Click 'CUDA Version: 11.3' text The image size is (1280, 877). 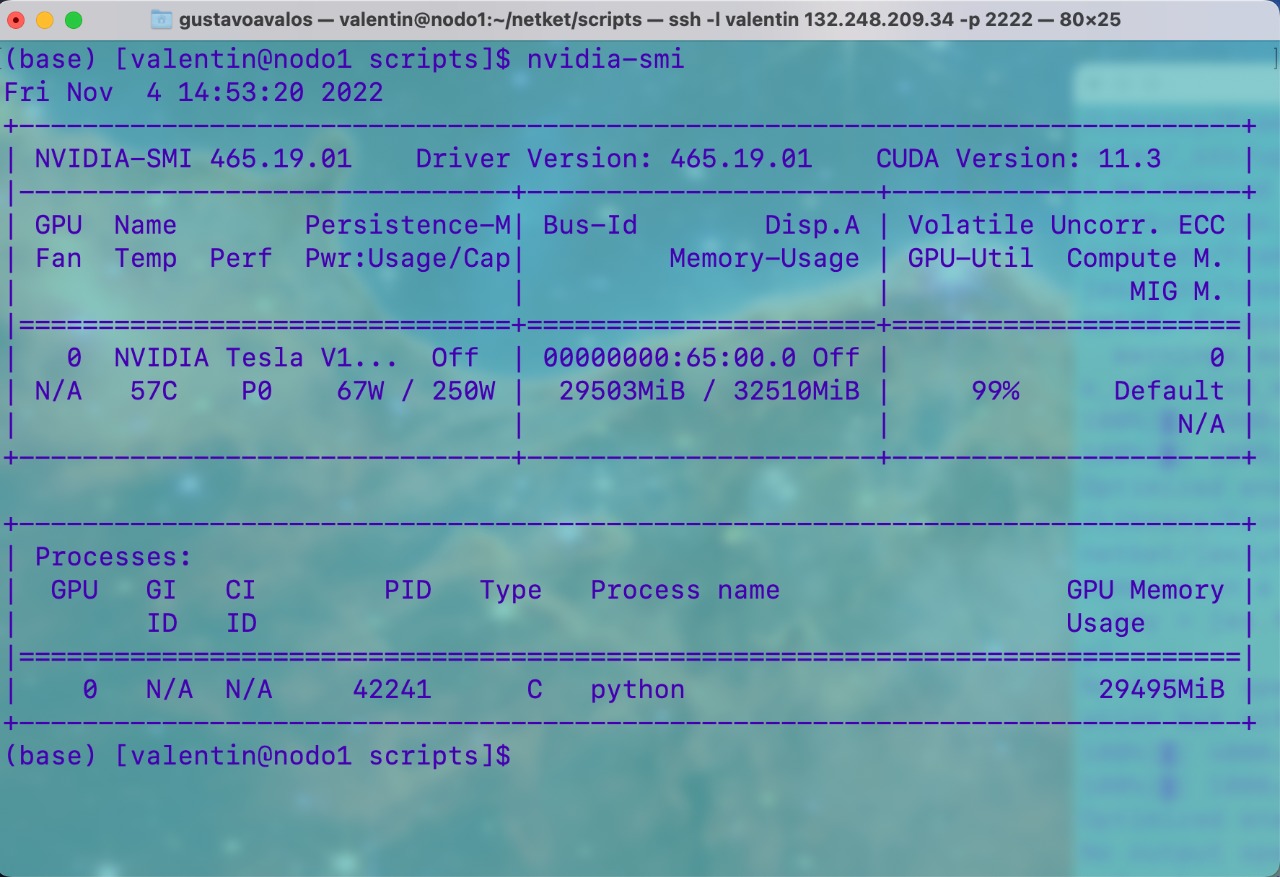click(x=1018, y=158)
